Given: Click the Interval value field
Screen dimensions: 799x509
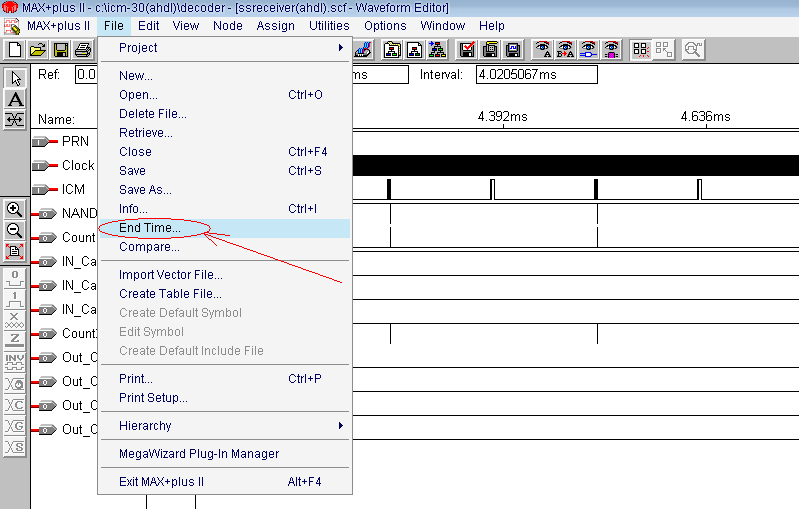Looking at the screenshot, I should click(536, 75).
